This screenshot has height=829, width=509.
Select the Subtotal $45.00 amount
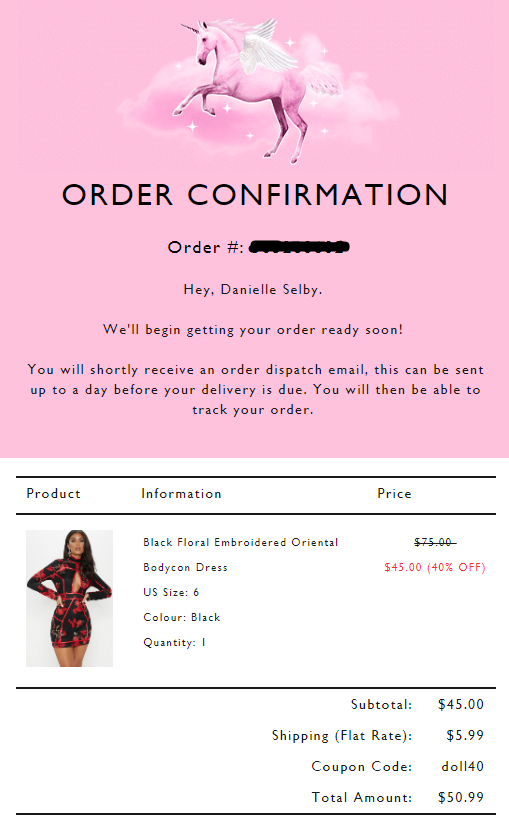point(461,704)
